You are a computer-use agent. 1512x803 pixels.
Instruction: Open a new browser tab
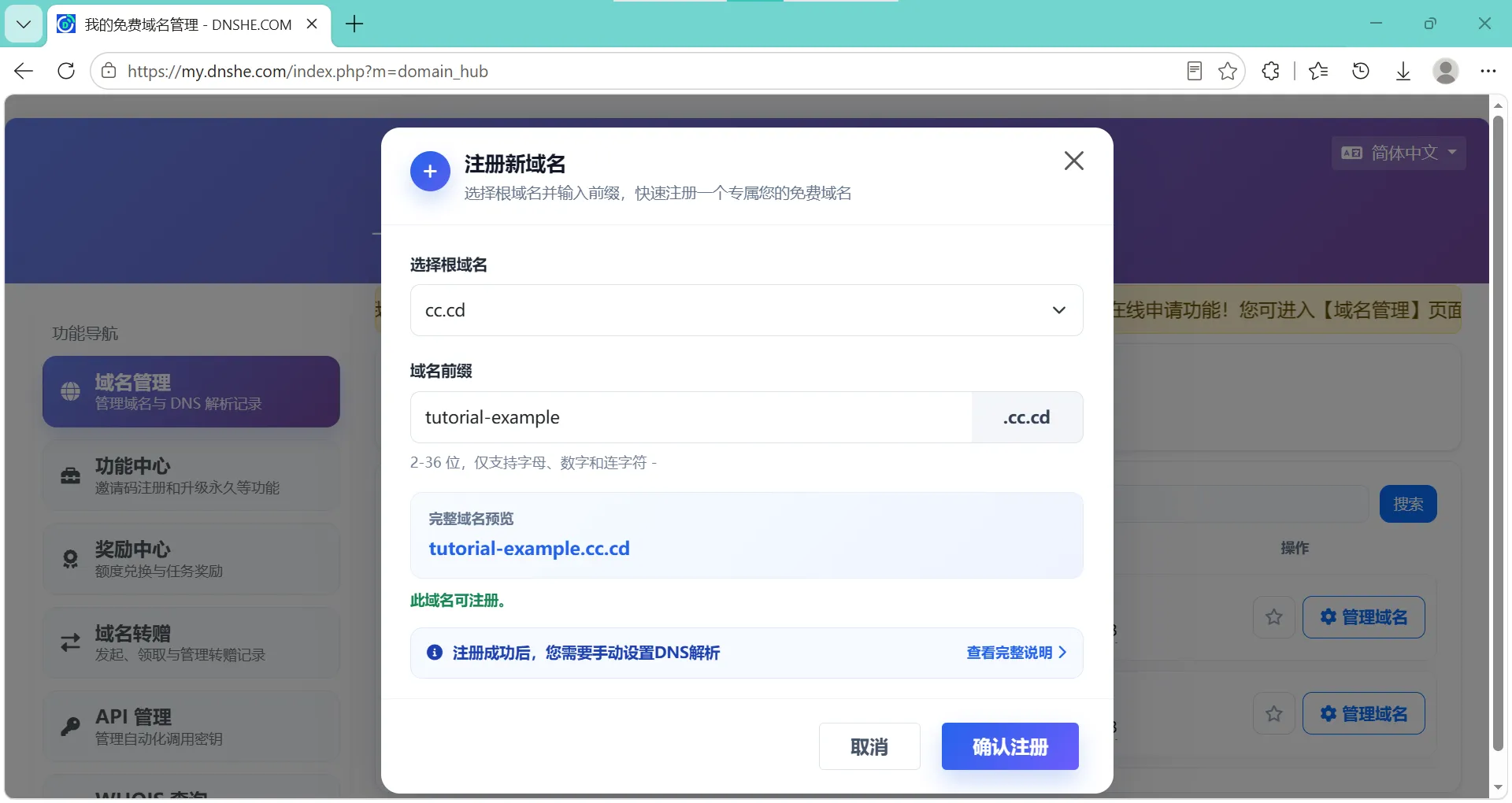coord(354,24)
